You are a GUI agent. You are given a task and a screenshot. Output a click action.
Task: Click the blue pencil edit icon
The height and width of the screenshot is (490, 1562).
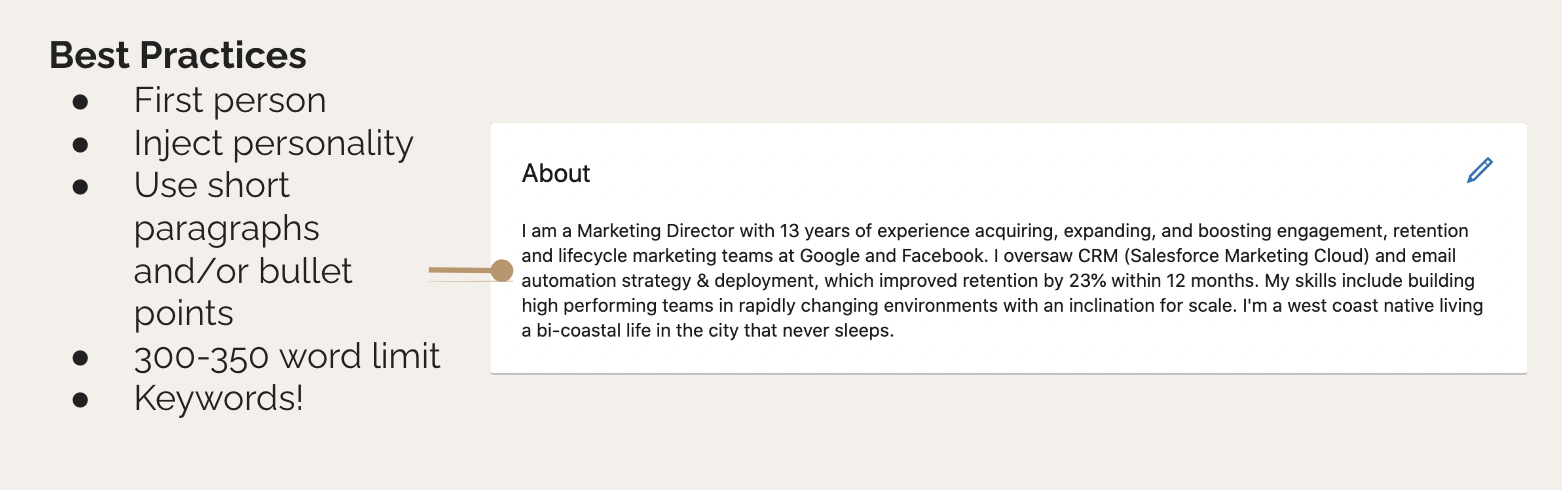1479,171
